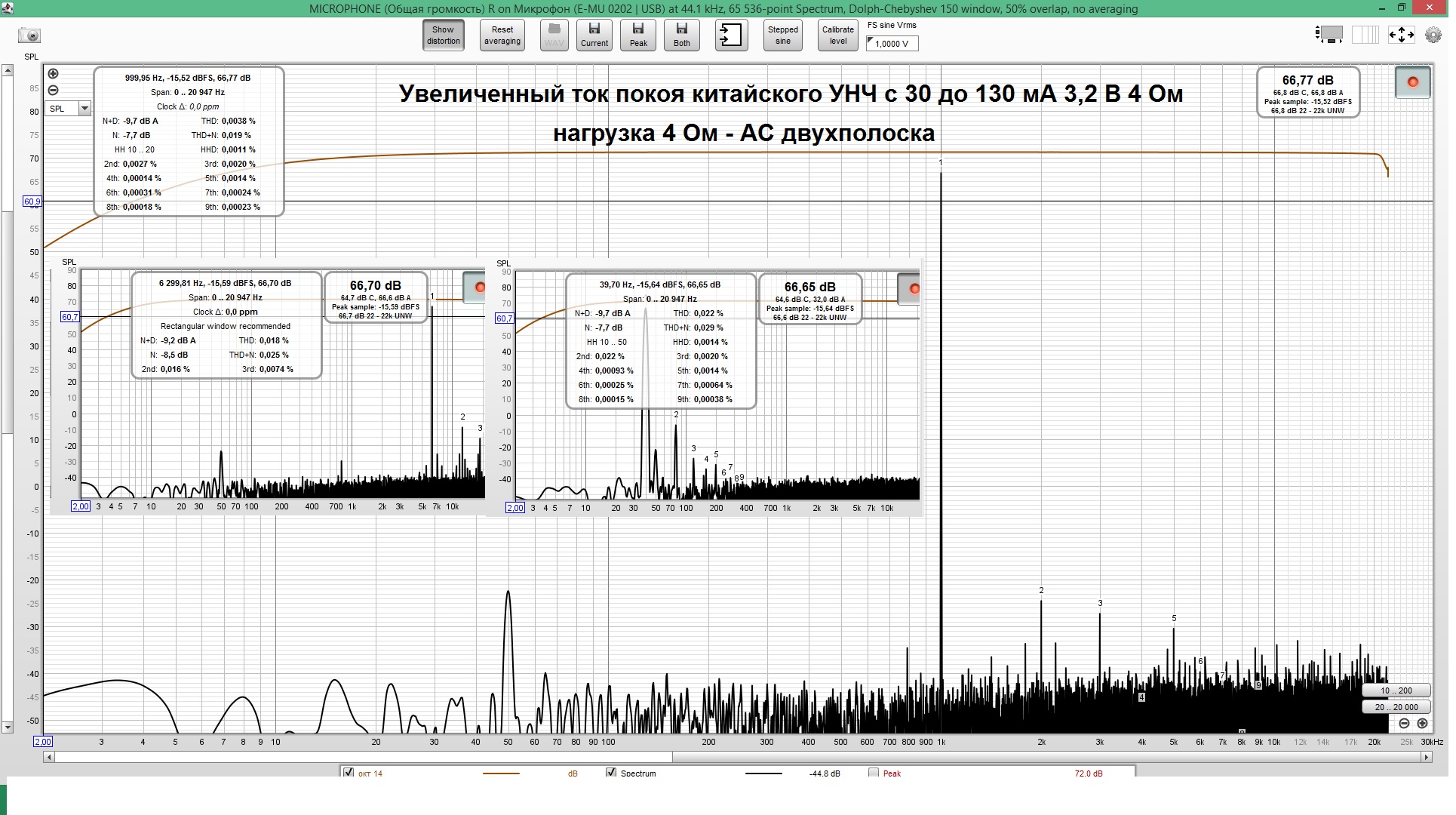
Task: Click the red record button top right
Action: (x=1412, y=82)
